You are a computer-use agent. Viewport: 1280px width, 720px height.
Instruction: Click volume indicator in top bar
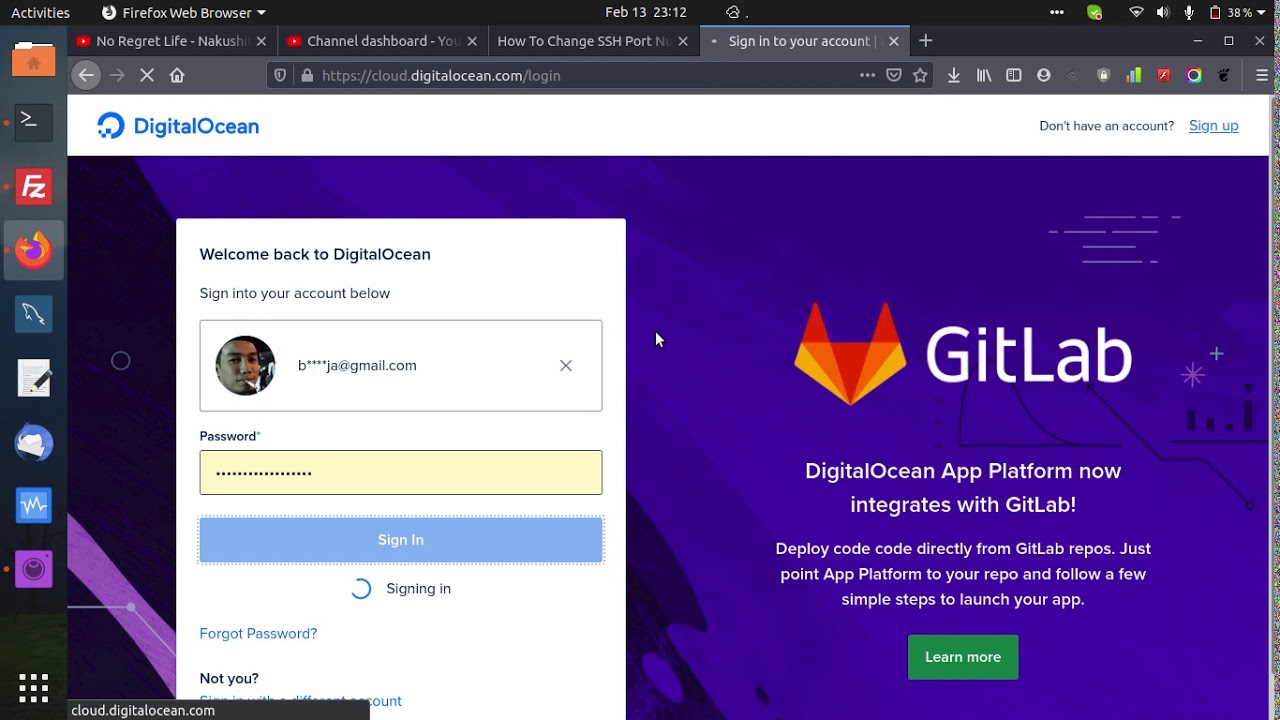point(1163,12)
